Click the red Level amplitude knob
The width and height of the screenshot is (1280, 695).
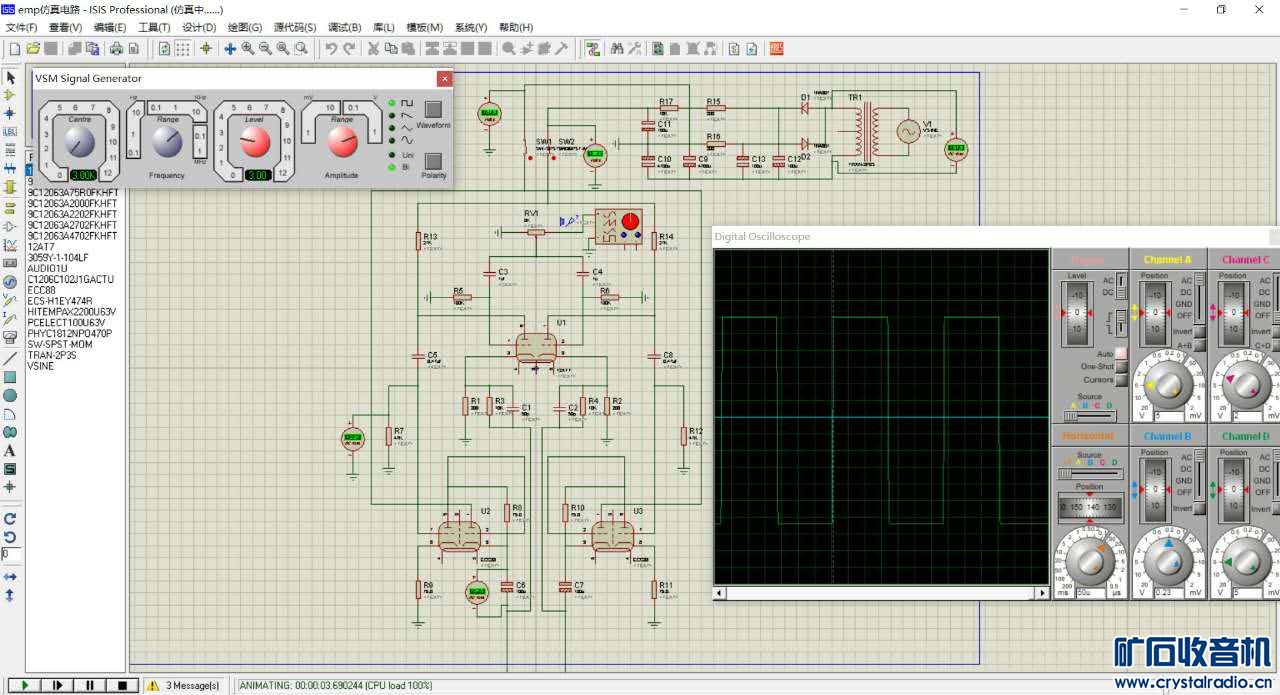point(255,143)
